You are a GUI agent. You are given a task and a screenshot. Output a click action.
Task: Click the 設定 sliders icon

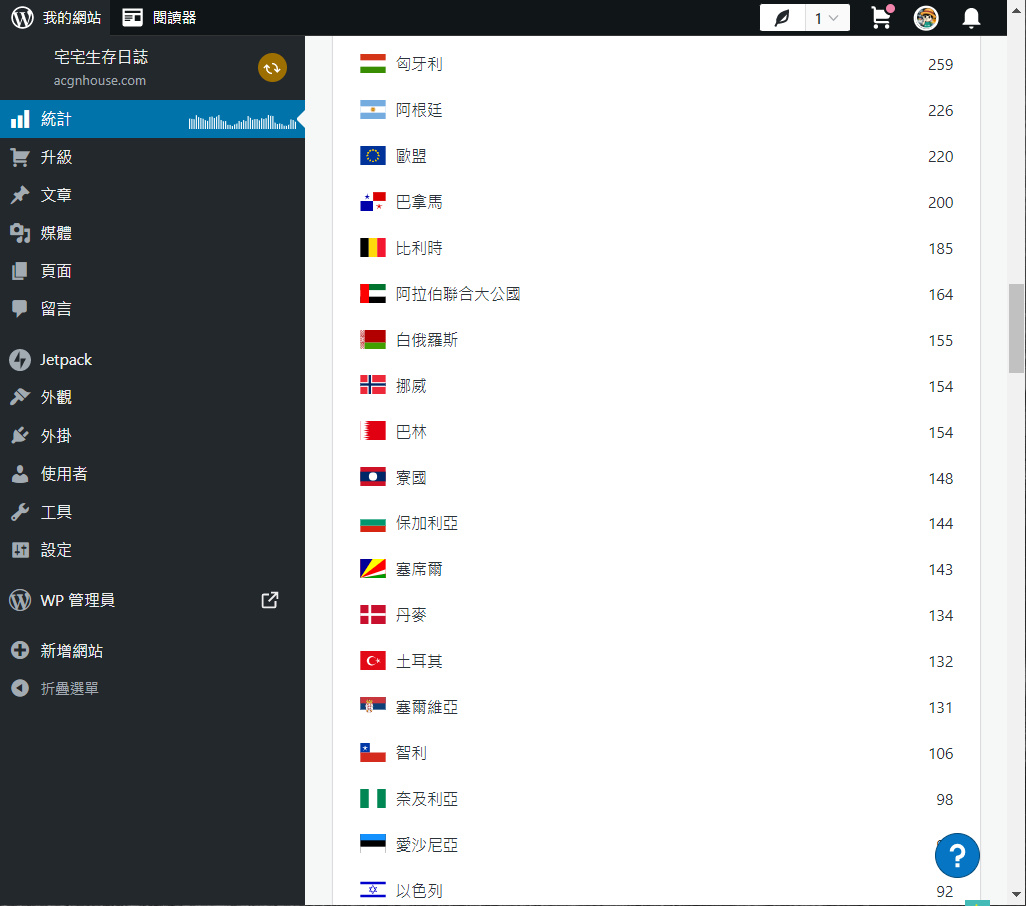[x=20, y=549]
